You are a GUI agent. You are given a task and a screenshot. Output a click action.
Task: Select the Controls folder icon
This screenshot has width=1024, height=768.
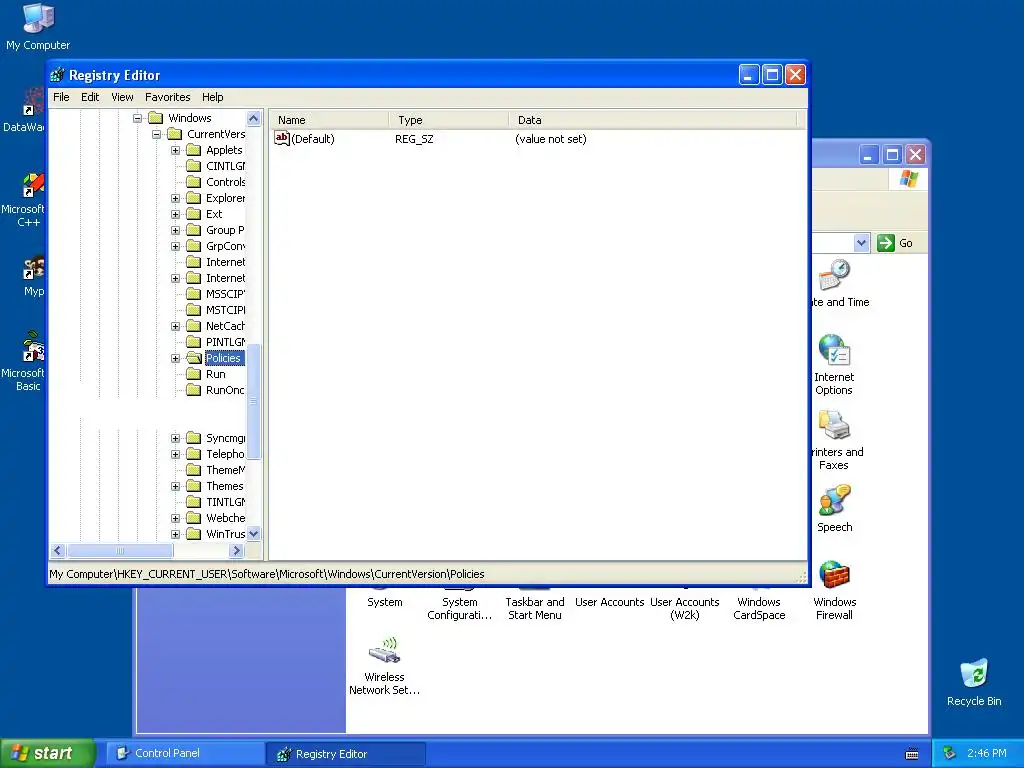[193, 182]
